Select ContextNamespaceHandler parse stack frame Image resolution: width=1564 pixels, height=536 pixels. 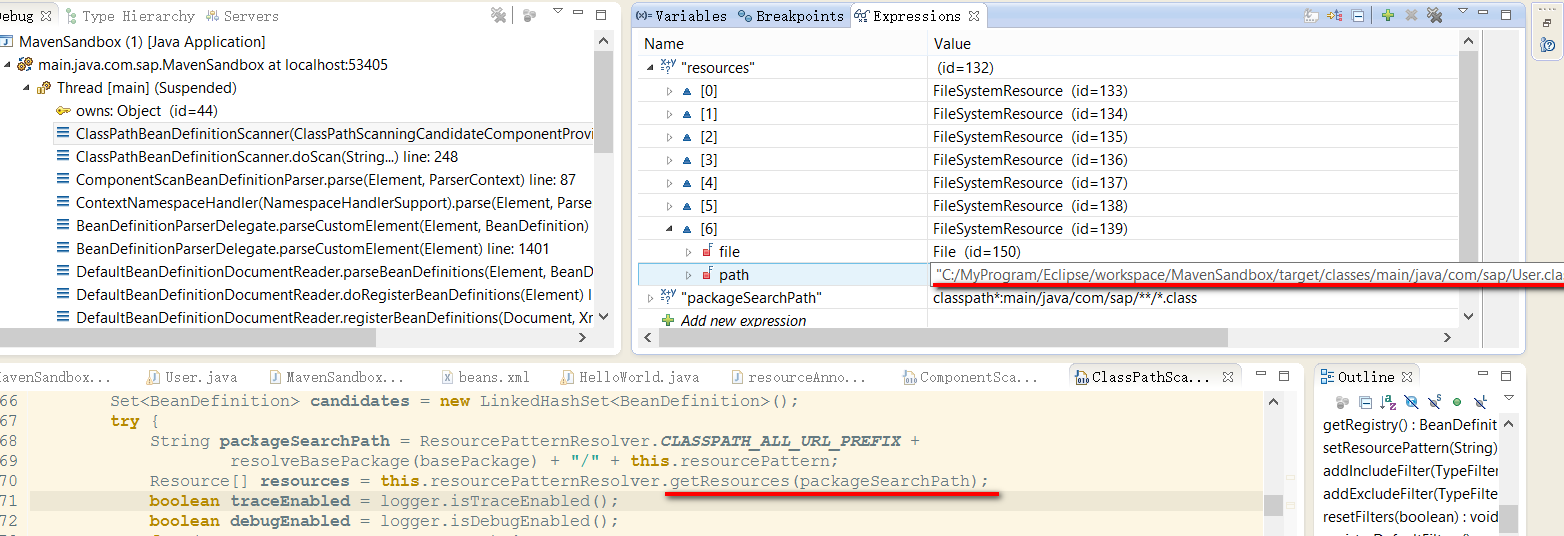[325, 203]
